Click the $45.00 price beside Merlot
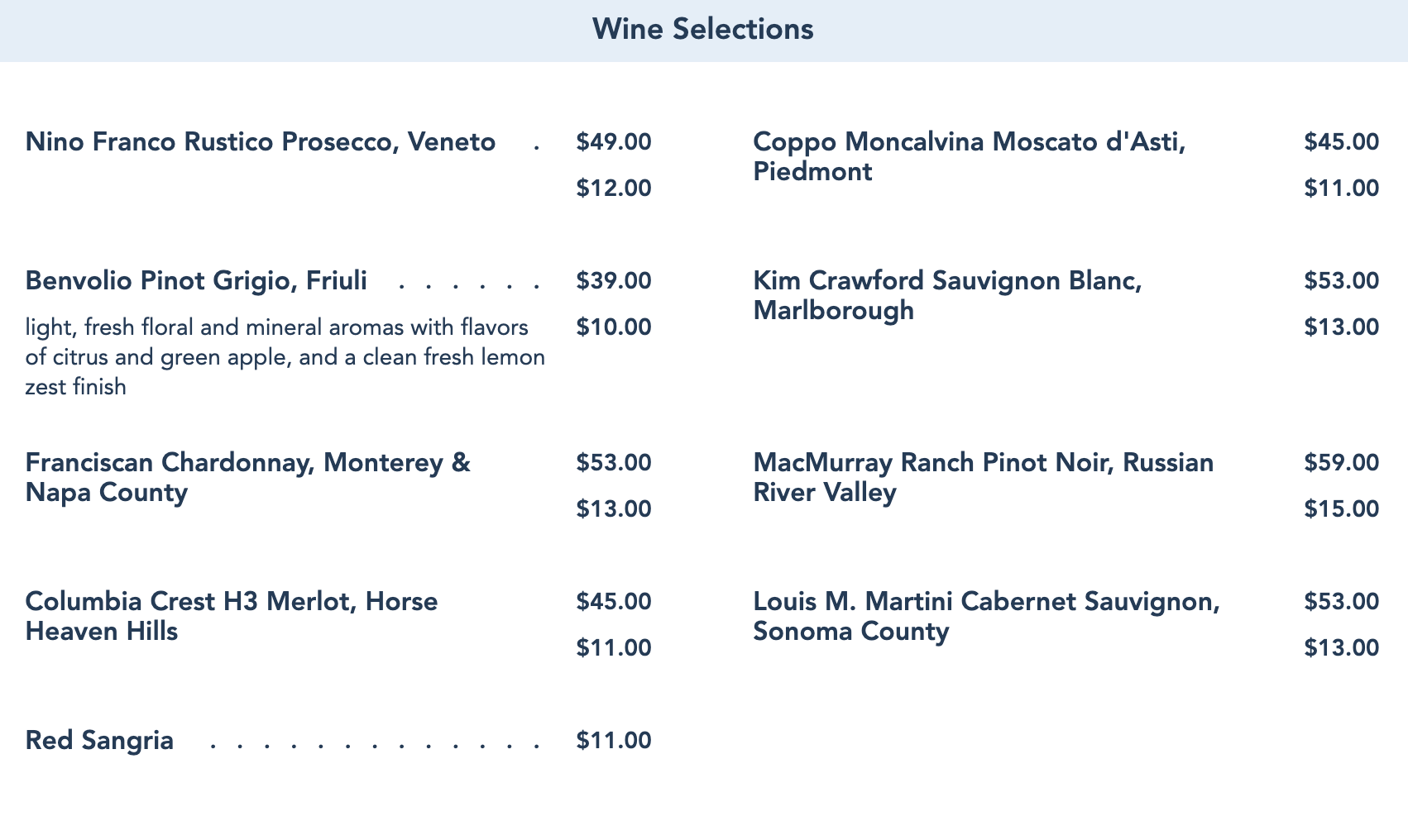 tap(614, 602)
